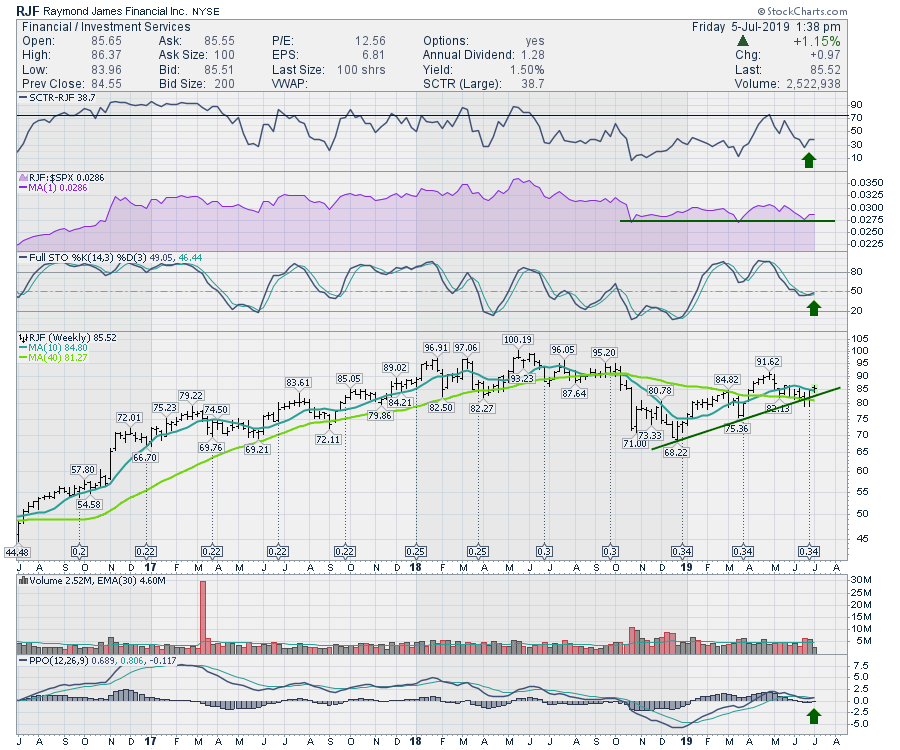Open the StockCharts.com copyright link
The image size is (900, 750).
click(802, 11)
